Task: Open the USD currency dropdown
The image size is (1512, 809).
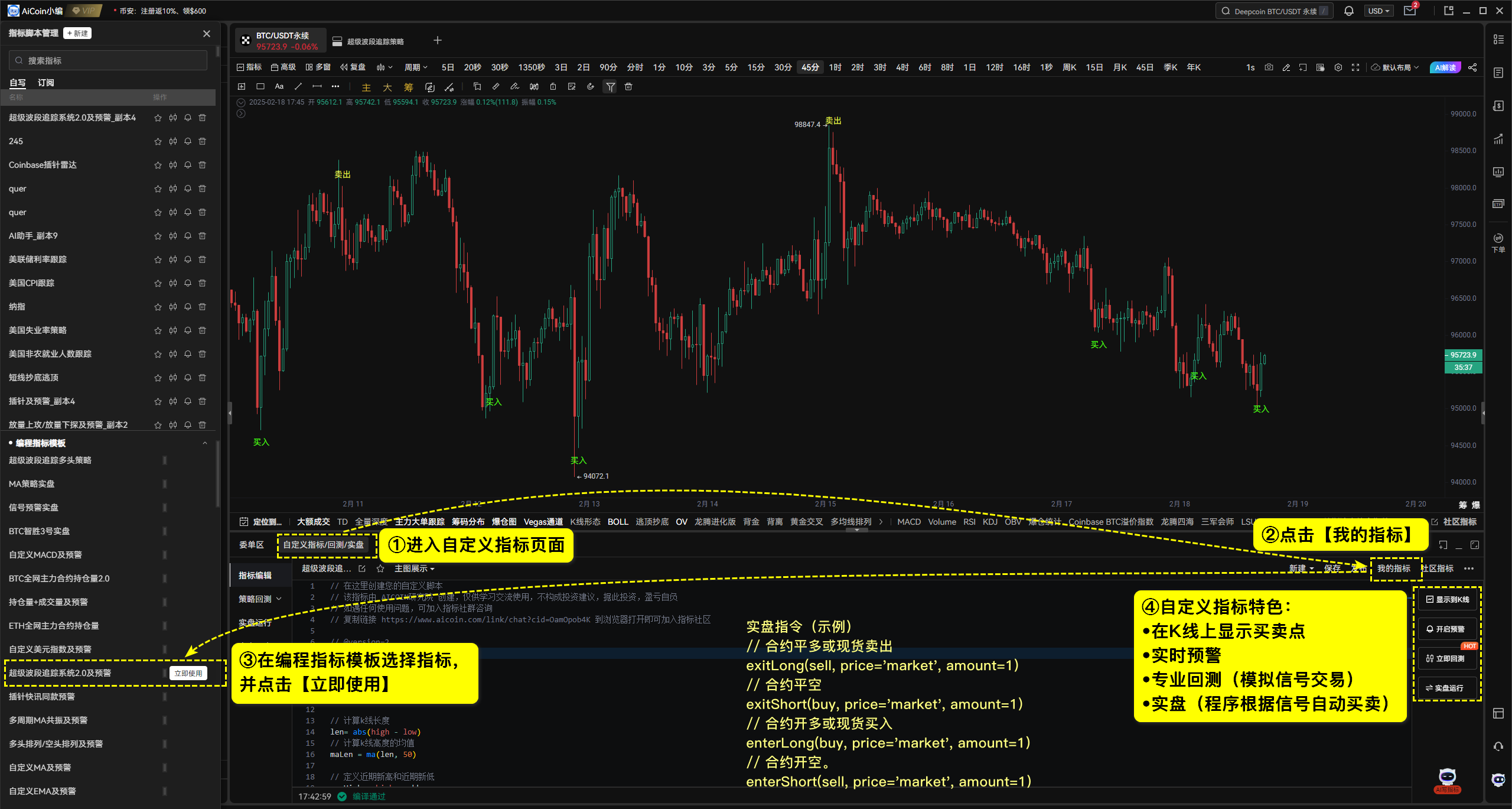Action: (1379, 11)
